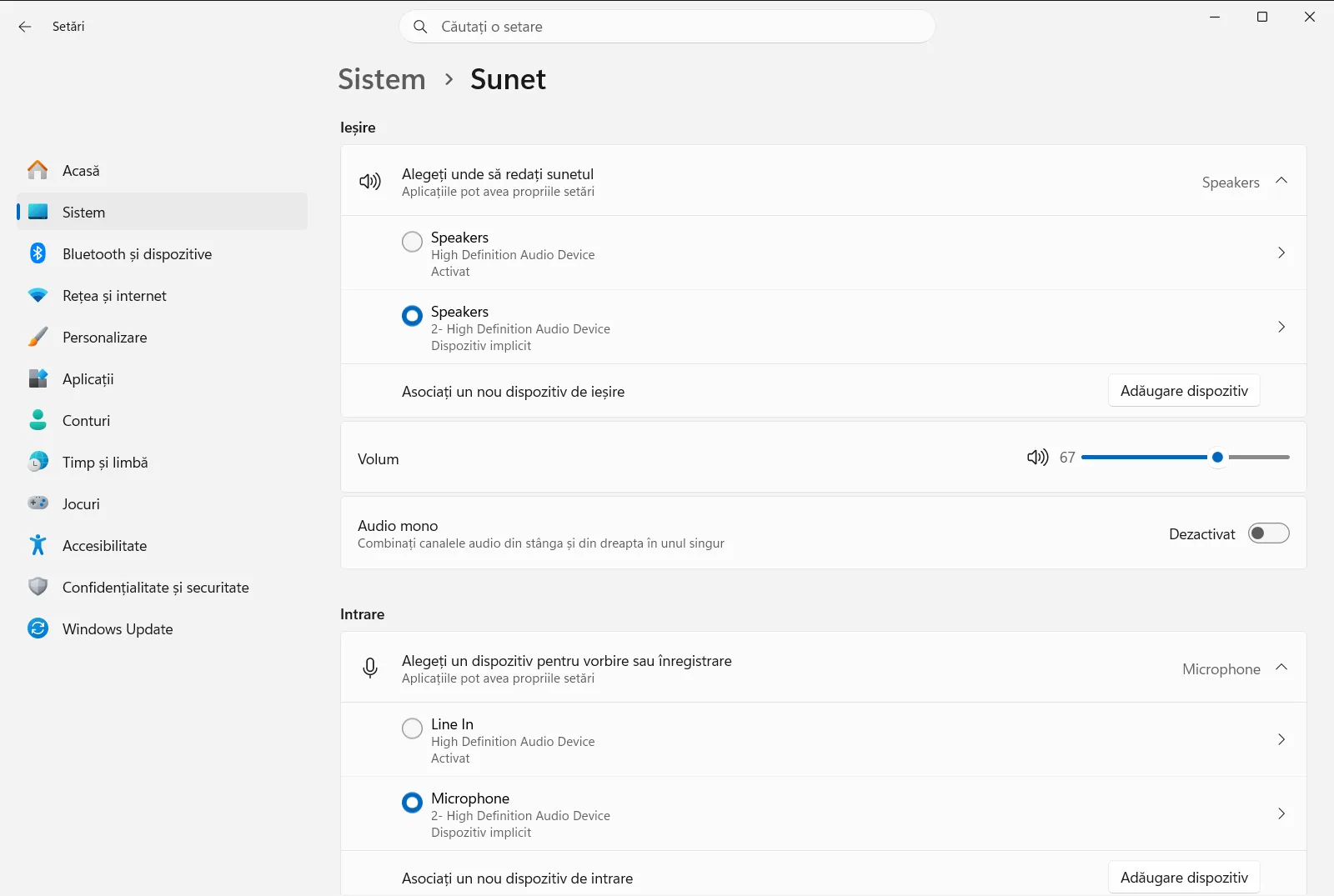The image size is (1334, 896).
Task: Select Microphone input radio button
Action: click(x=412, y=803)
